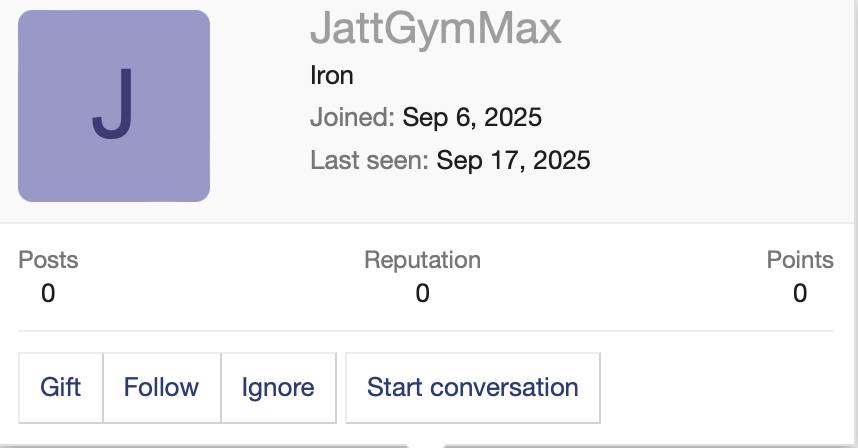Open the Reputation count value

[x=422, y=293]
